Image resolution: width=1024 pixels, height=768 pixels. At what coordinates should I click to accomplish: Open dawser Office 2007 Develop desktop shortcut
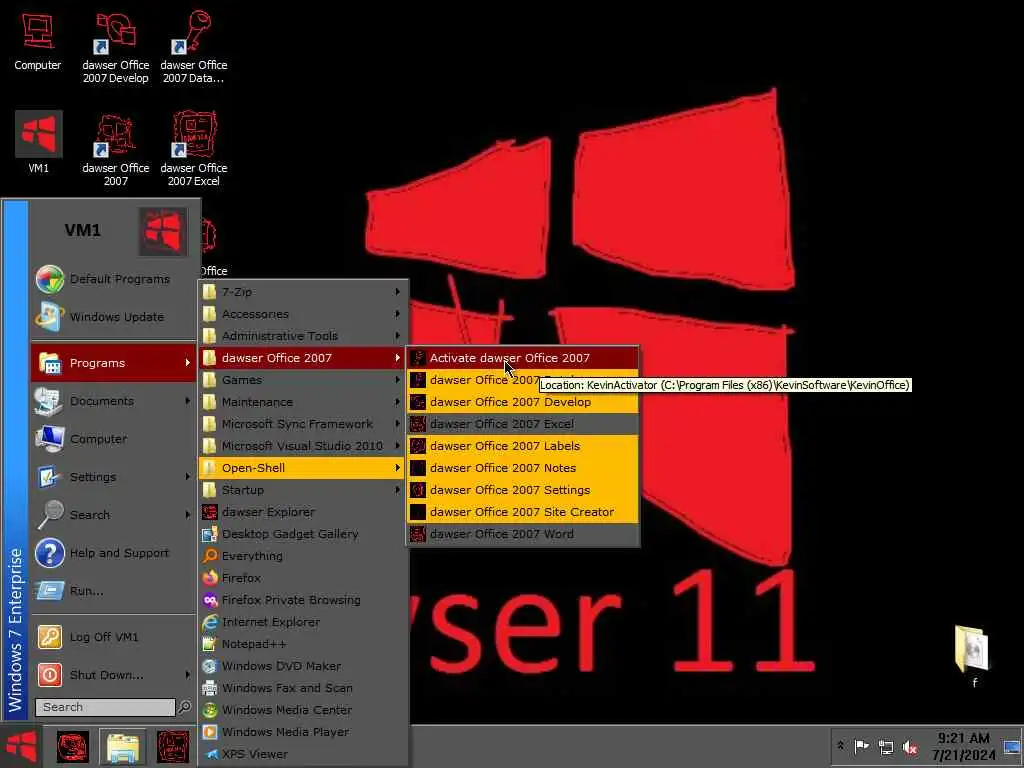[116, 47]
